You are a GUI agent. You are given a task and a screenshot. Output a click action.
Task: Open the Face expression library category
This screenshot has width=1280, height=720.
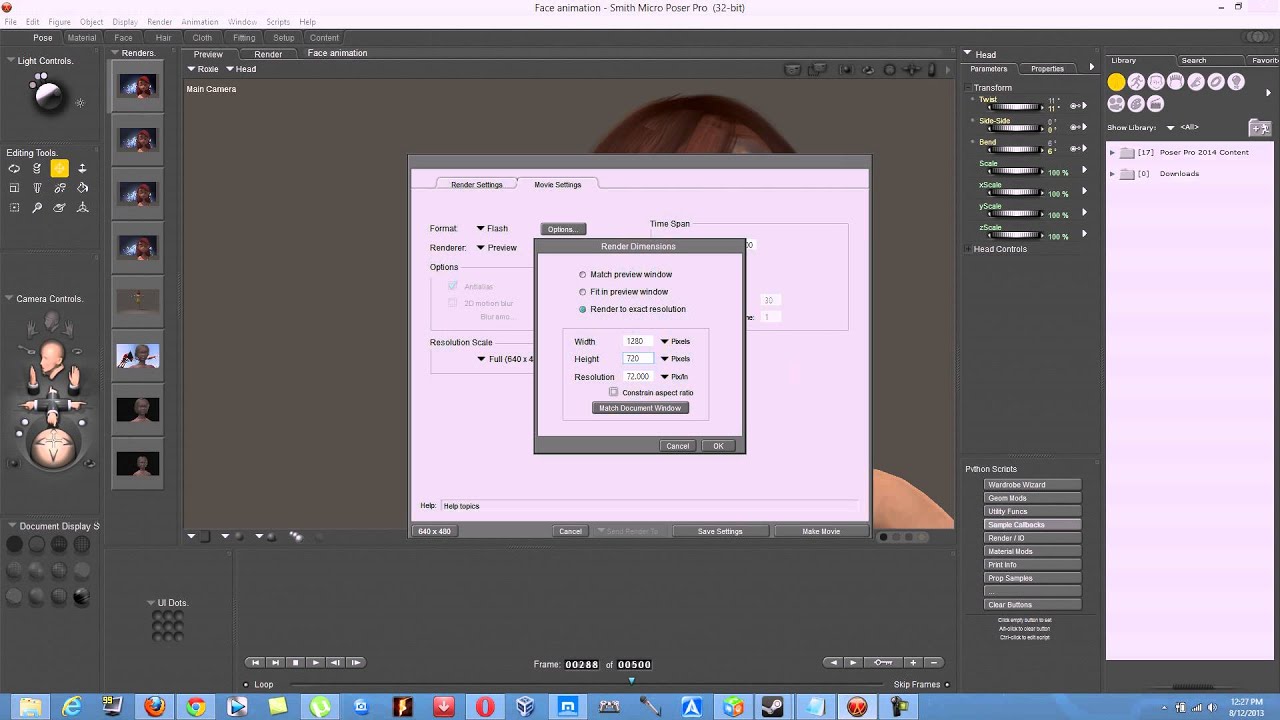[1156, 82]
